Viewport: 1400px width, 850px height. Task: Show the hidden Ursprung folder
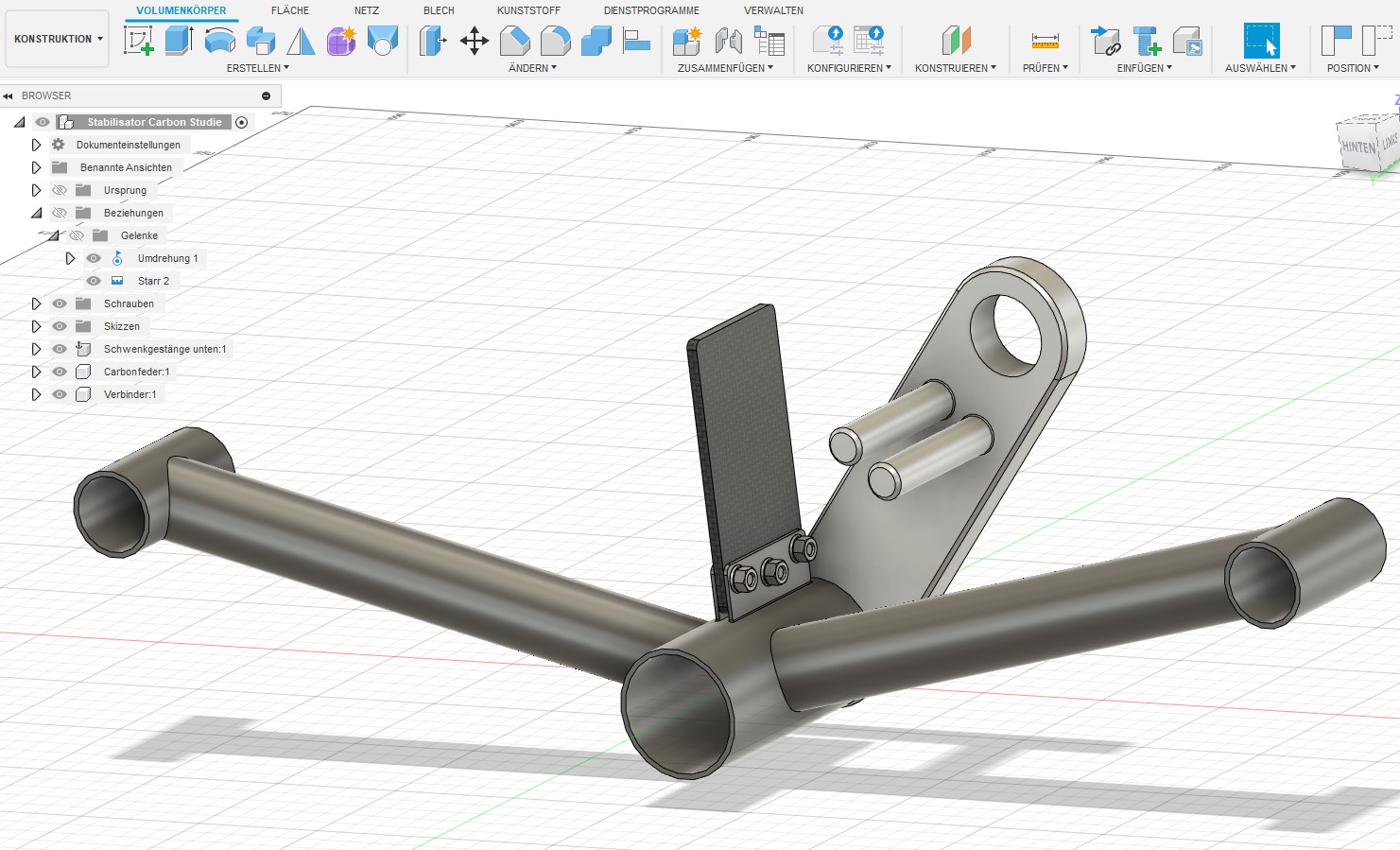point(60,190)
